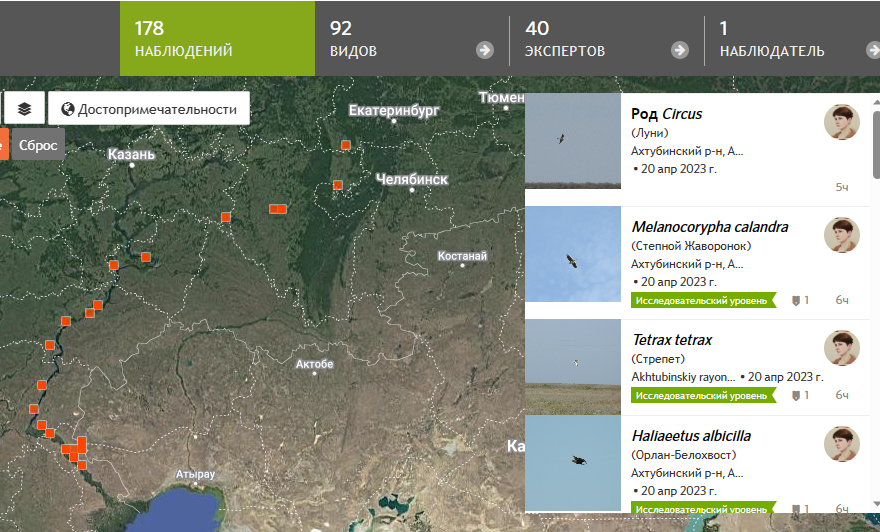Viewport: 880px width, 532px height.
Task: View Tetrax tetrax photo thumbnail
Action: click(573, 367)
